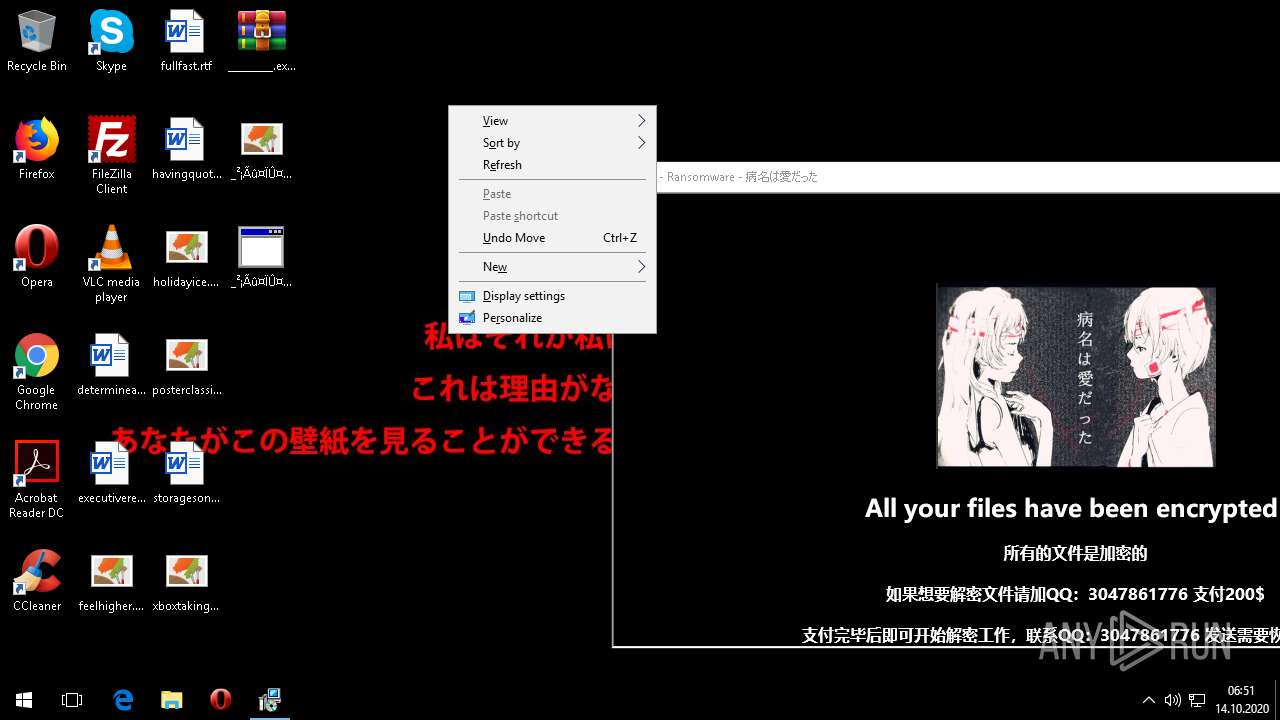Click "All your files have been encrypted" heading

coord(1071,508)
